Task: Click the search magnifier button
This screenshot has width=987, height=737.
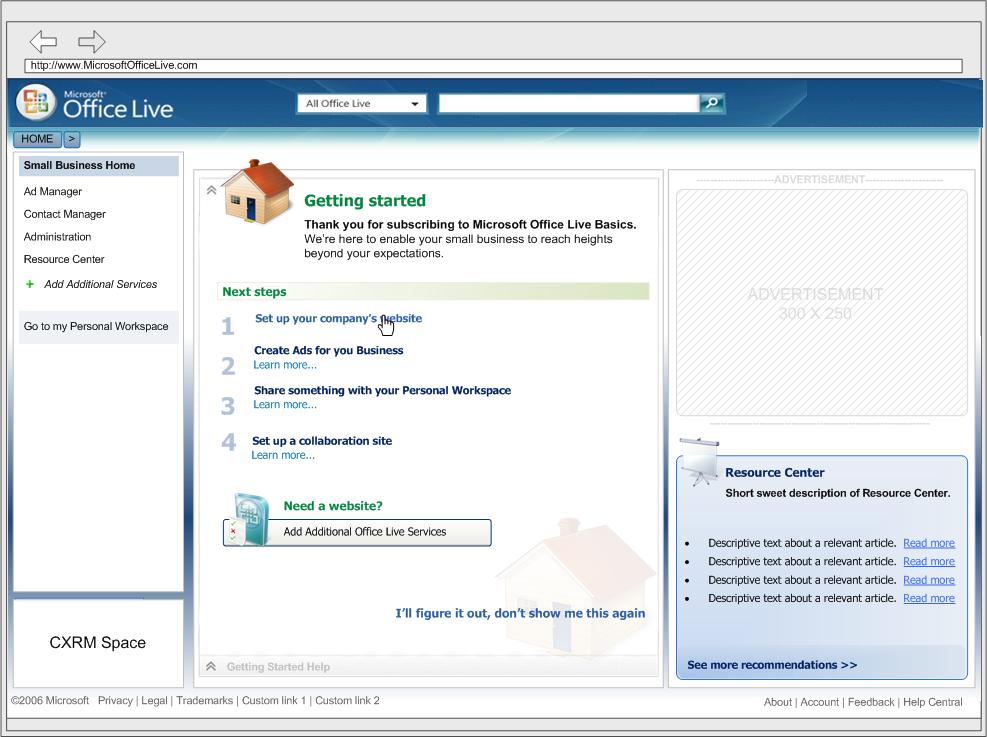Action: click(712, 103)
